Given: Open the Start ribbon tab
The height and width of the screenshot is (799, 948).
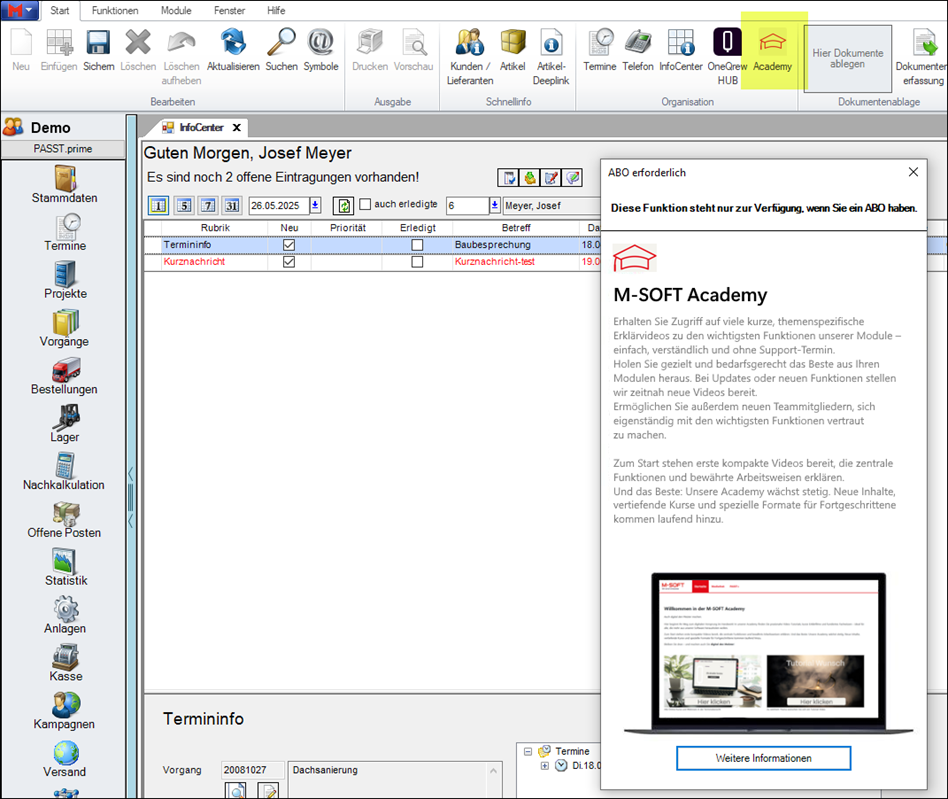Looking at the screenshot, I should [x=59, y=10].
